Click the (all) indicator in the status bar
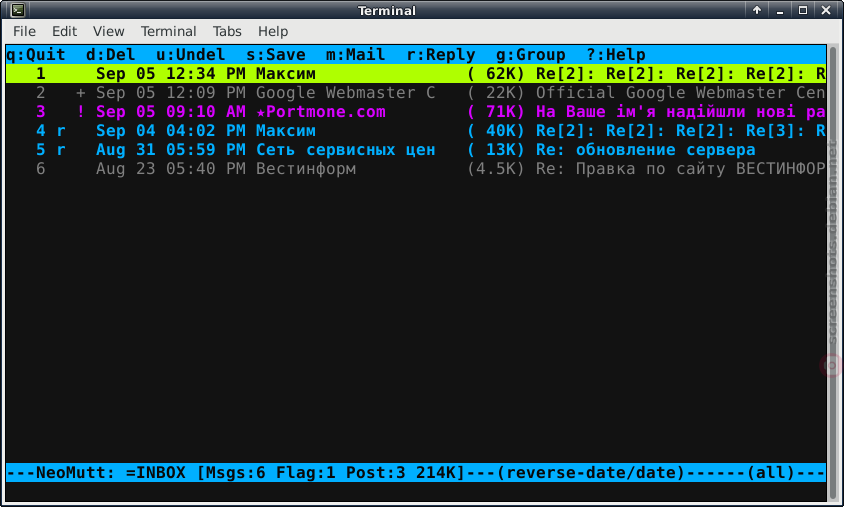This screenshot has height=507, width=844. point(771,473)
